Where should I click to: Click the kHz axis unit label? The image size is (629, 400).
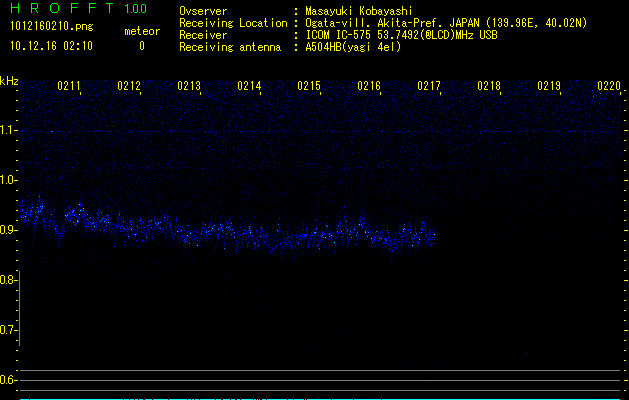pos(9,81)
